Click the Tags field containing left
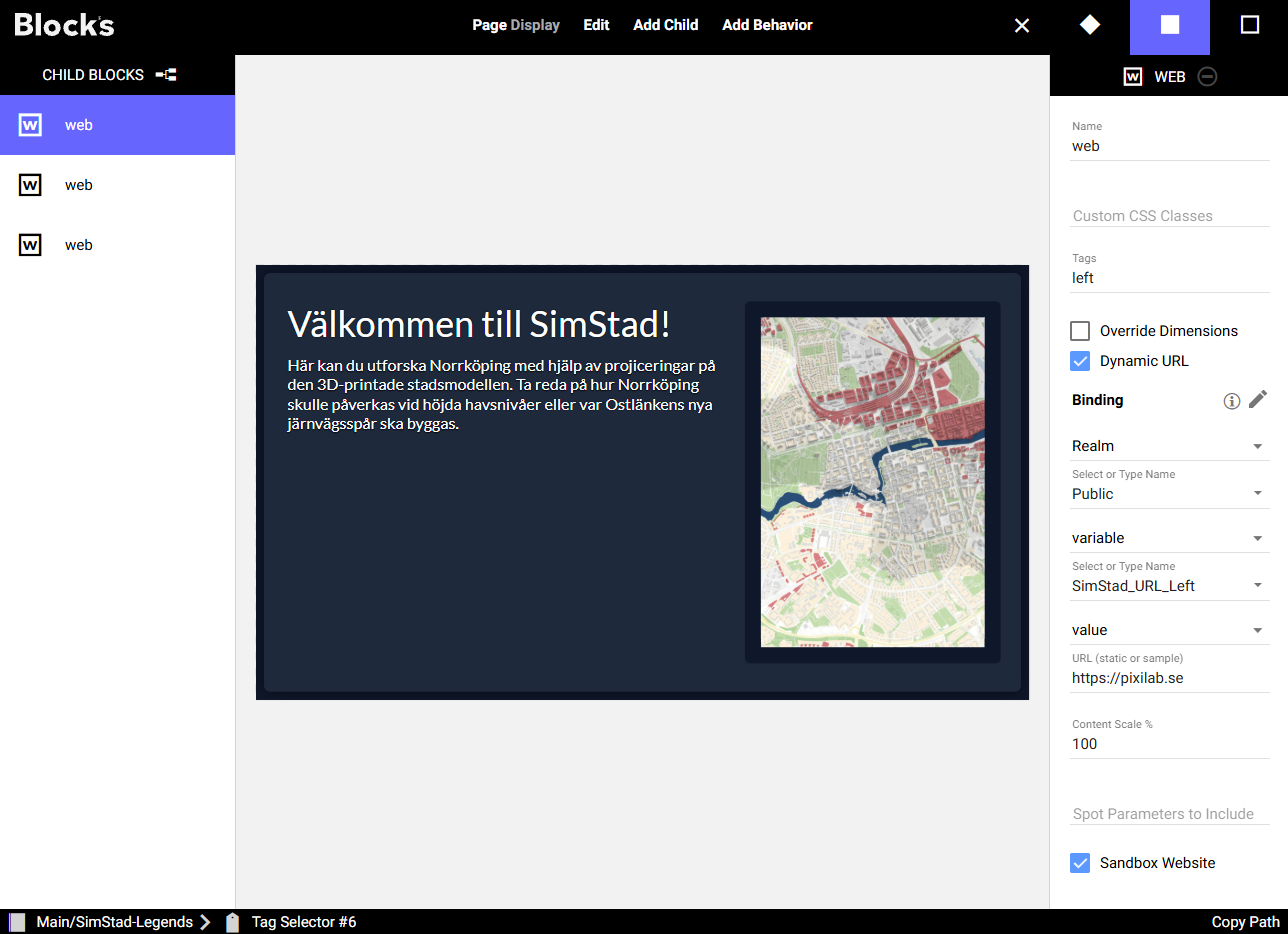This screenshot has width=1288, height=934. pos(1170,278)
